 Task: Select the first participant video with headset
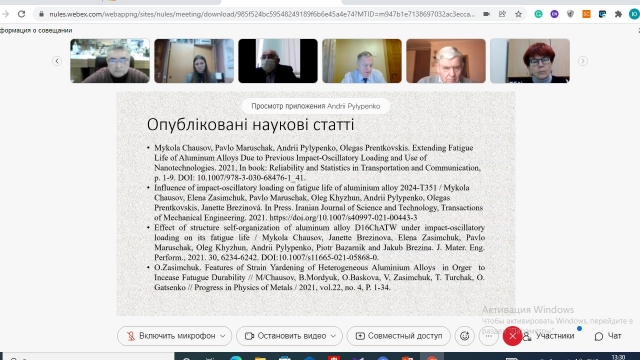110,61
